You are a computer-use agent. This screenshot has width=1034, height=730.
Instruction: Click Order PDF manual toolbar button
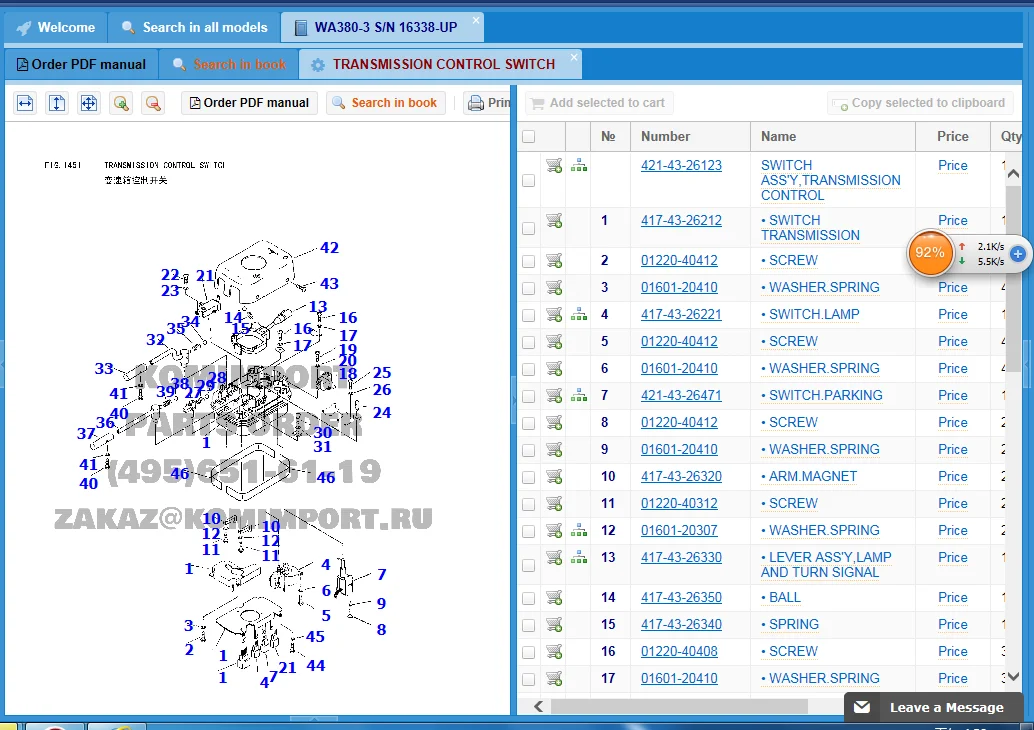249,103
